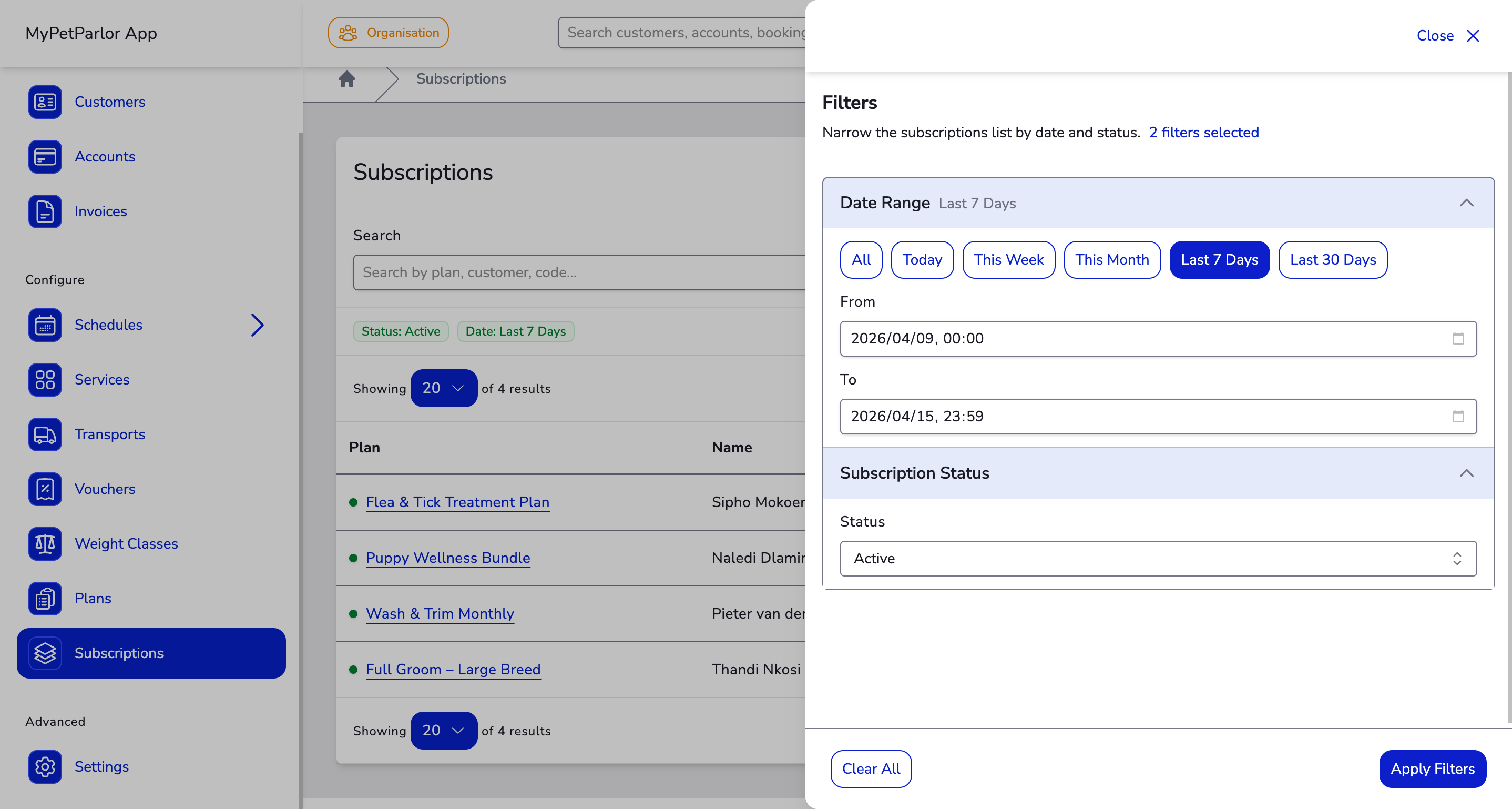Click the Transports truck icon
Screen dimensions: 1512x809
(45, 434)
